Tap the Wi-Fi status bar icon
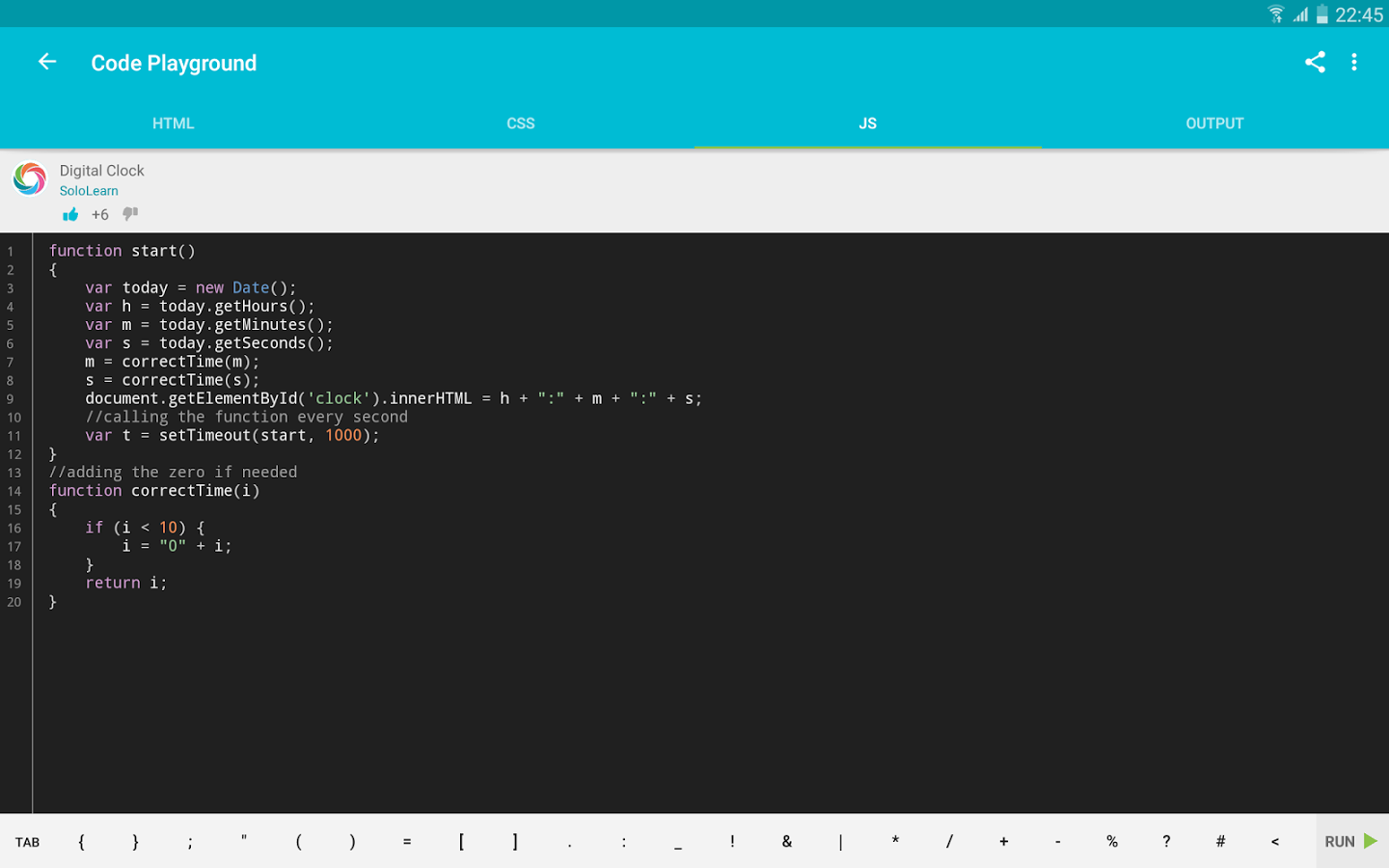The width and height of the screenshot is (1389, 868). 1276,14
